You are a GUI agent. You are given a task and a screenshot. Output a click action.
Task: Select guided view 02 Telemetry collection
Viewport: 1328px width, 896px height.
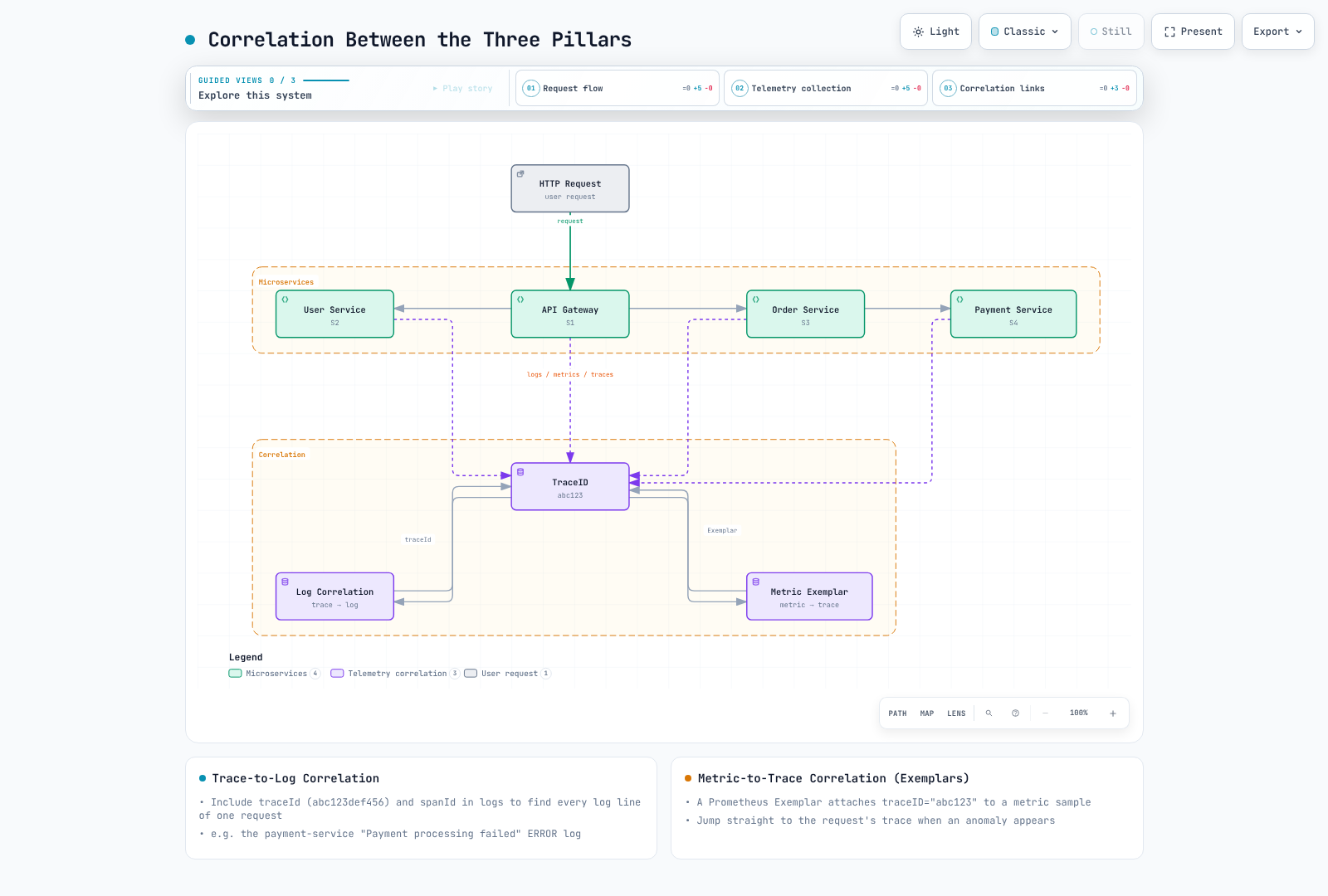tap(825, 88)
